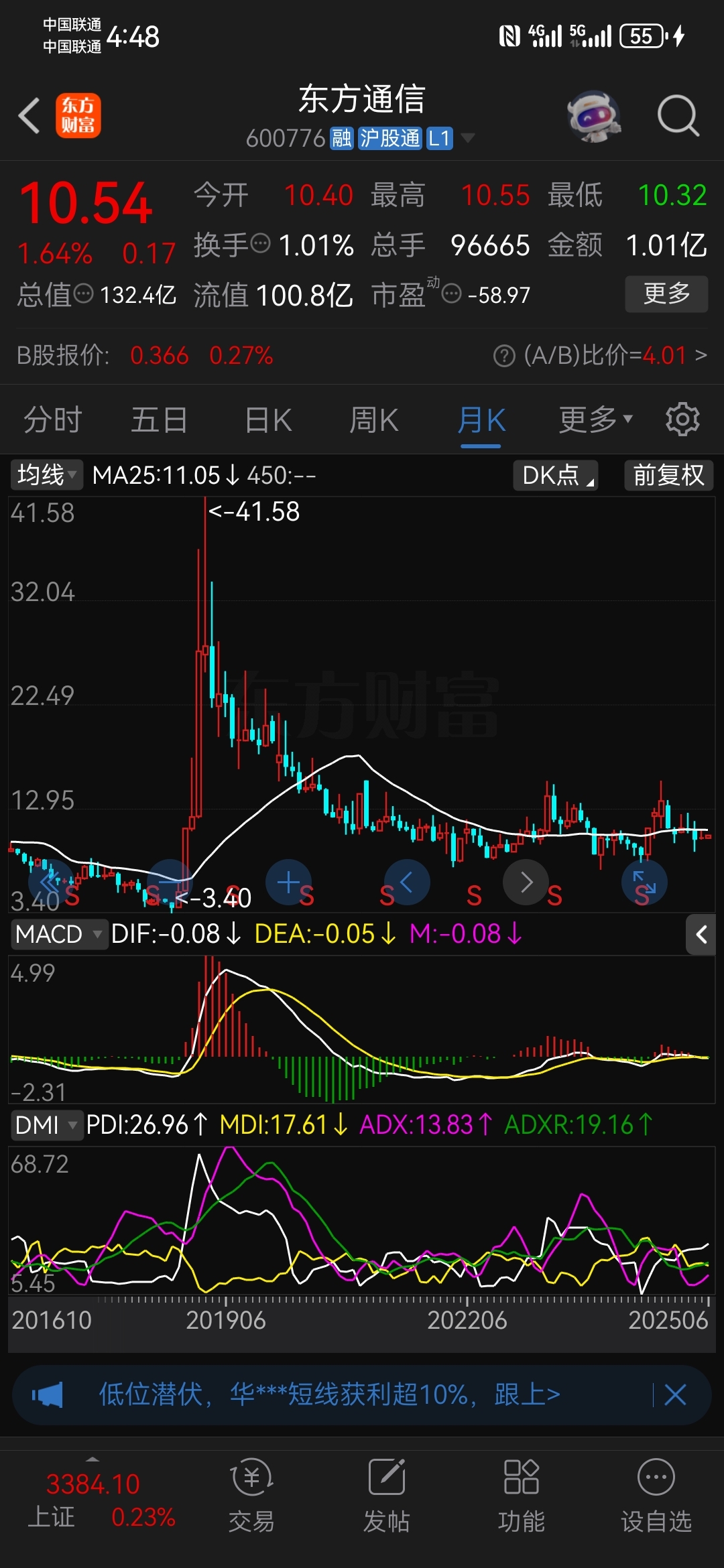This screenshot has width=724, height=1568.
Task: Tap the 更多 quote details button
Action: (x=666, y=293)
